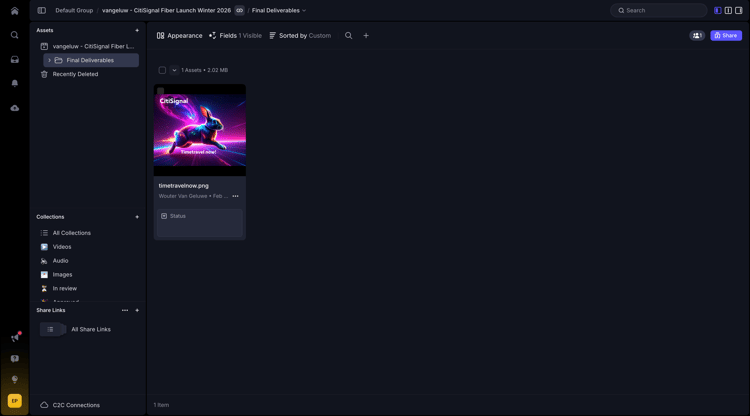Click the plus icon in the asset toolbar
This screenshot has width=750, height=416.
366,35
